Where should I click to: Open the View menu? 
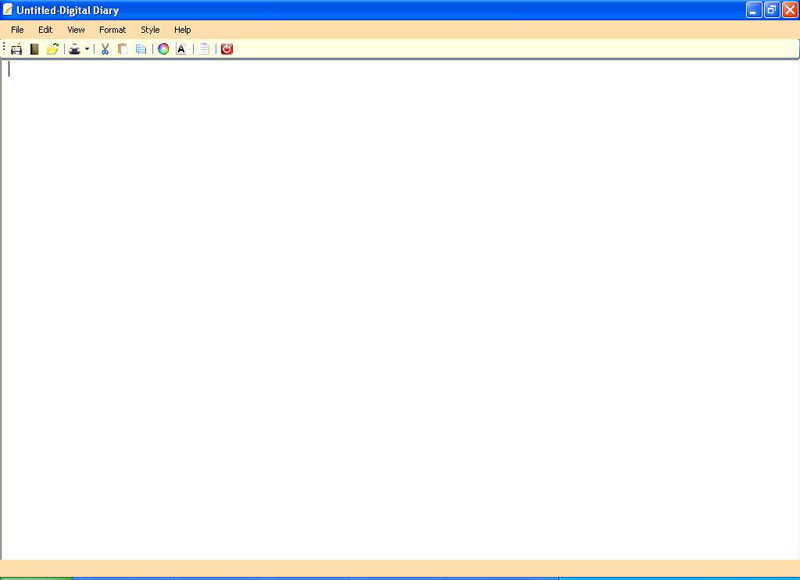76,29
